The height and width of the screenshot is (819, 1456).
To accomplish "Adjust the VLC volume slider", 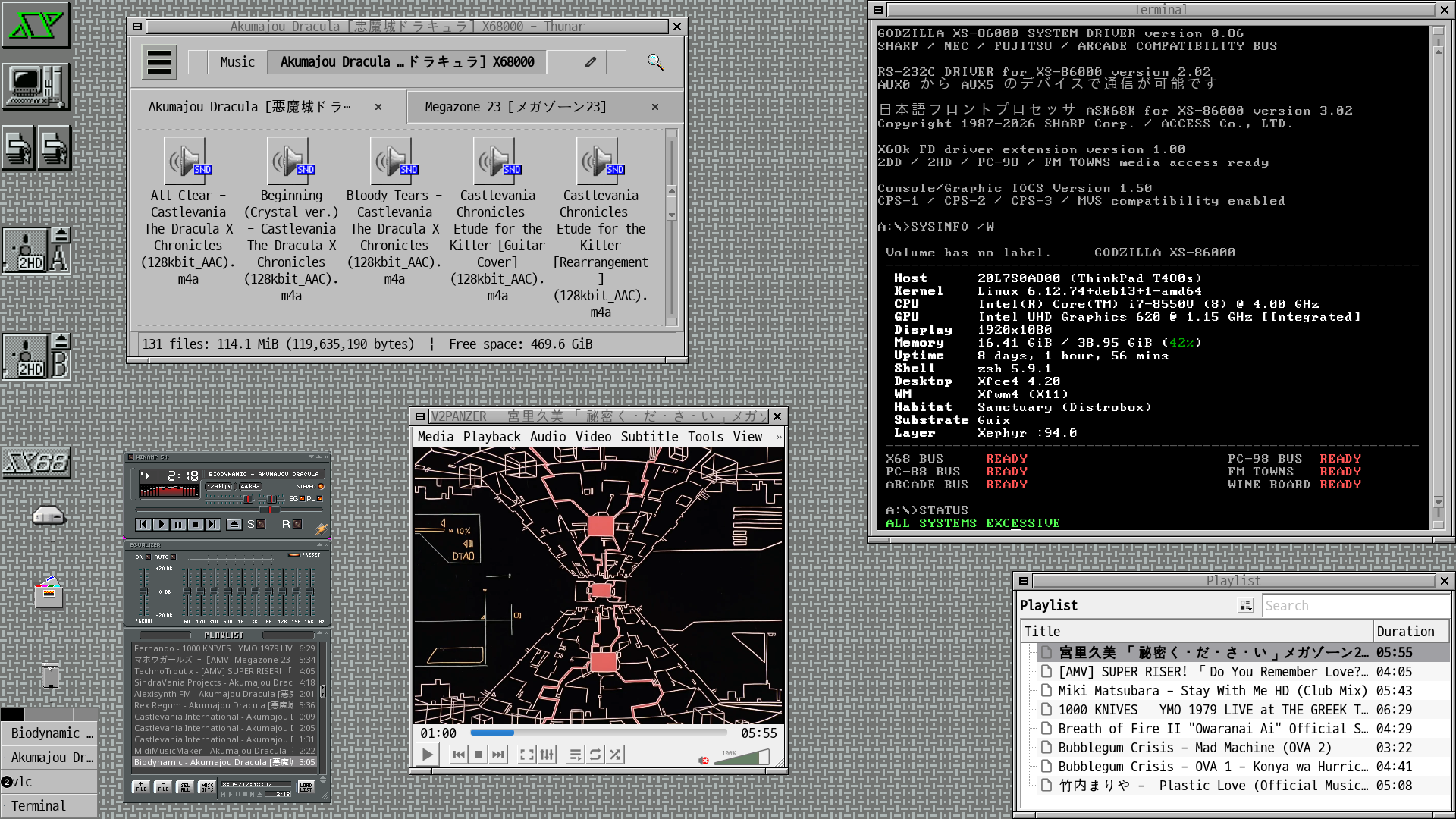I will [x=742, y=757].
